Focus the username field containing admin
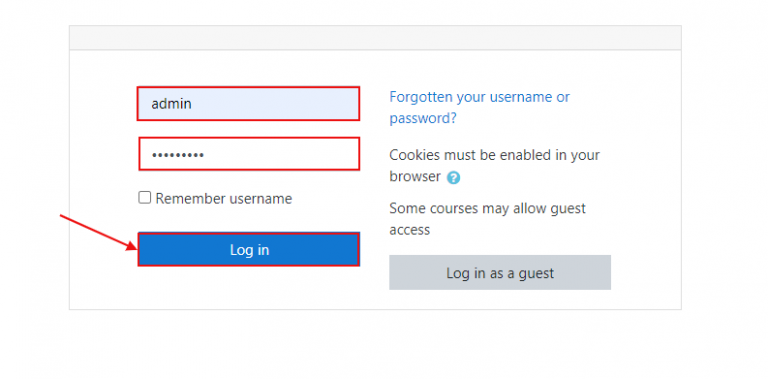 click(248, 104)
